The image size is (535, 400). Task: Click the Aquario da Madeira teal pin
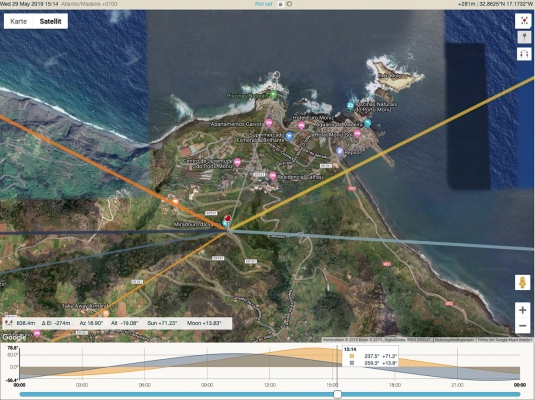click(x=367, y=123)
